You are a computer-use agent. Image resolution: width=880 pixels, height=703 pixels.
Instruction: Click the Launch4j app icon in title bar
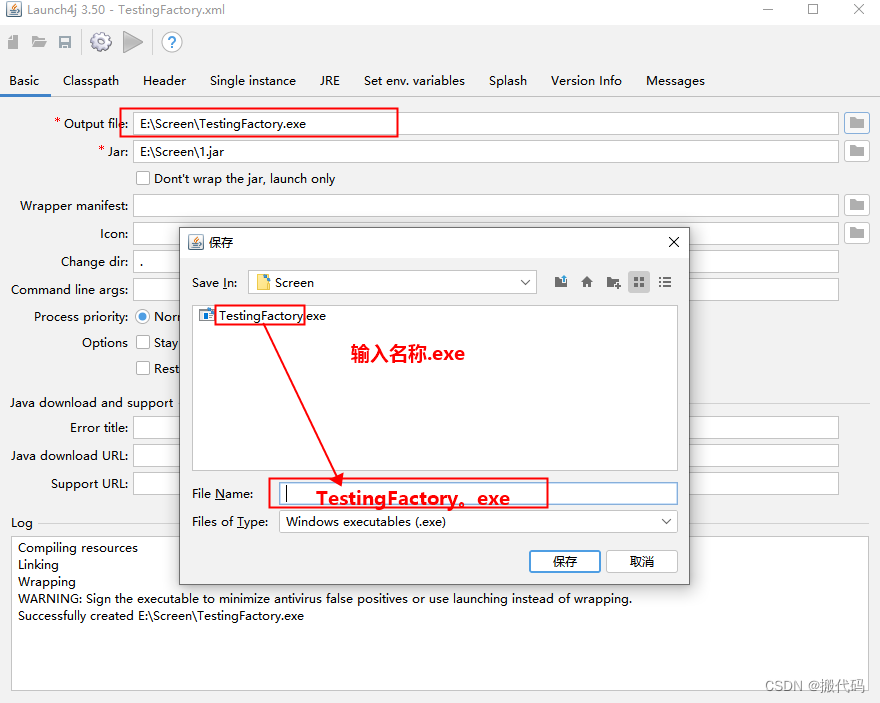click(x=14, y=10)
